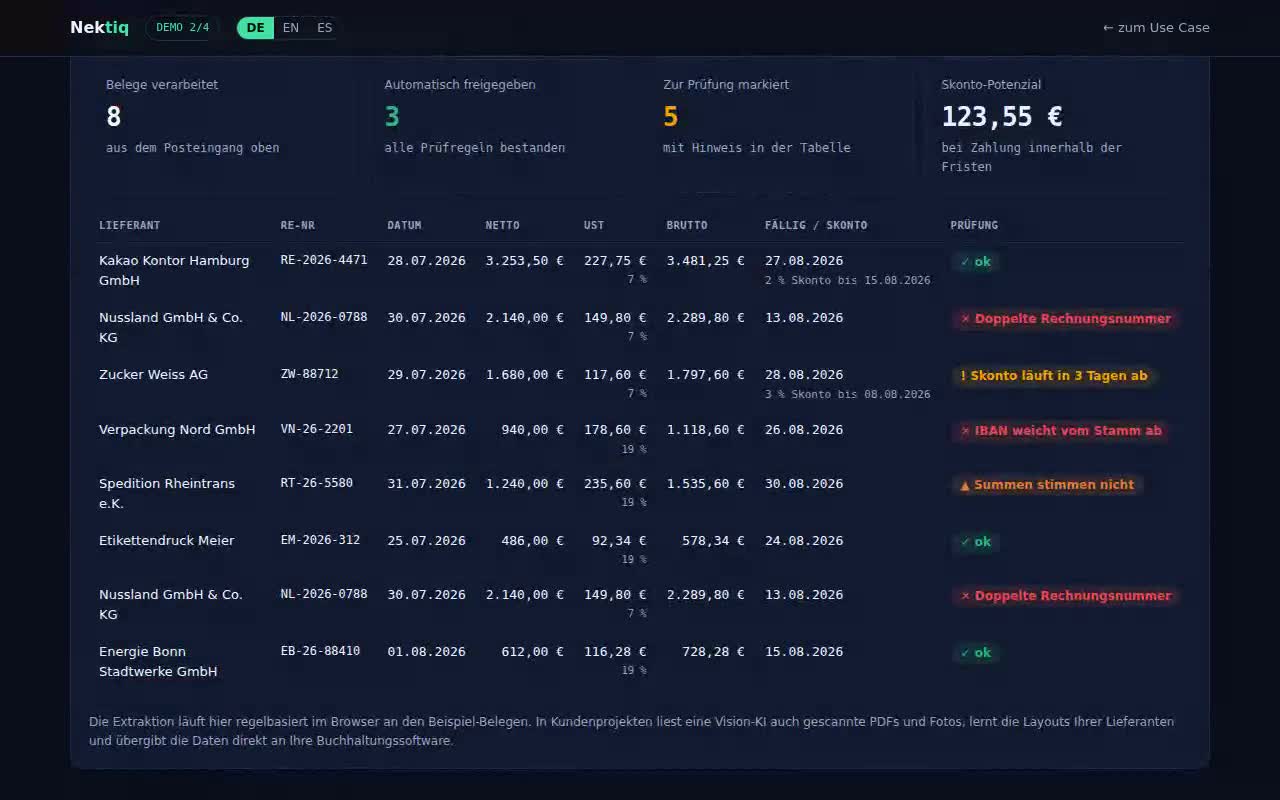The height and width of the screenshot is (800, 1280).
Task: Click second "Doppelte Rechnungsnummer" badge in last Nussland row
Action: [x=1065, y=596]
